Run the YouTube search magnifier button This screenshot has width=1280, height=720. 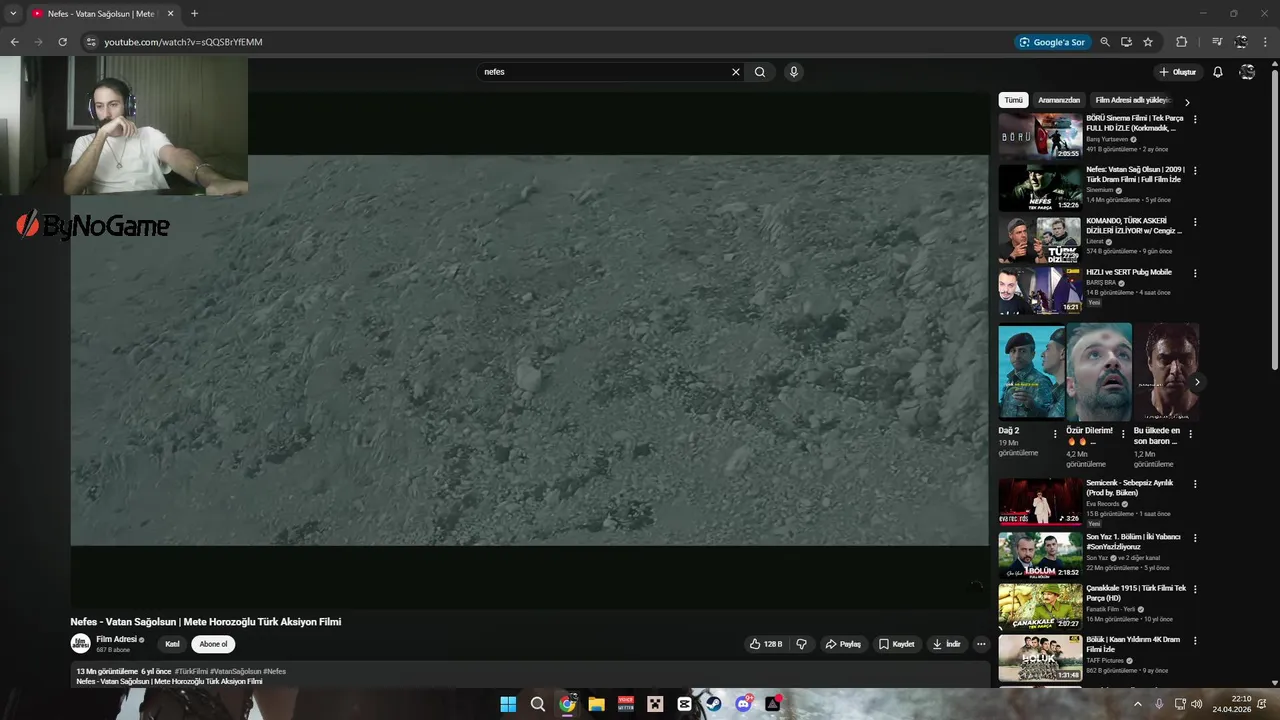(x=760, y=72)
